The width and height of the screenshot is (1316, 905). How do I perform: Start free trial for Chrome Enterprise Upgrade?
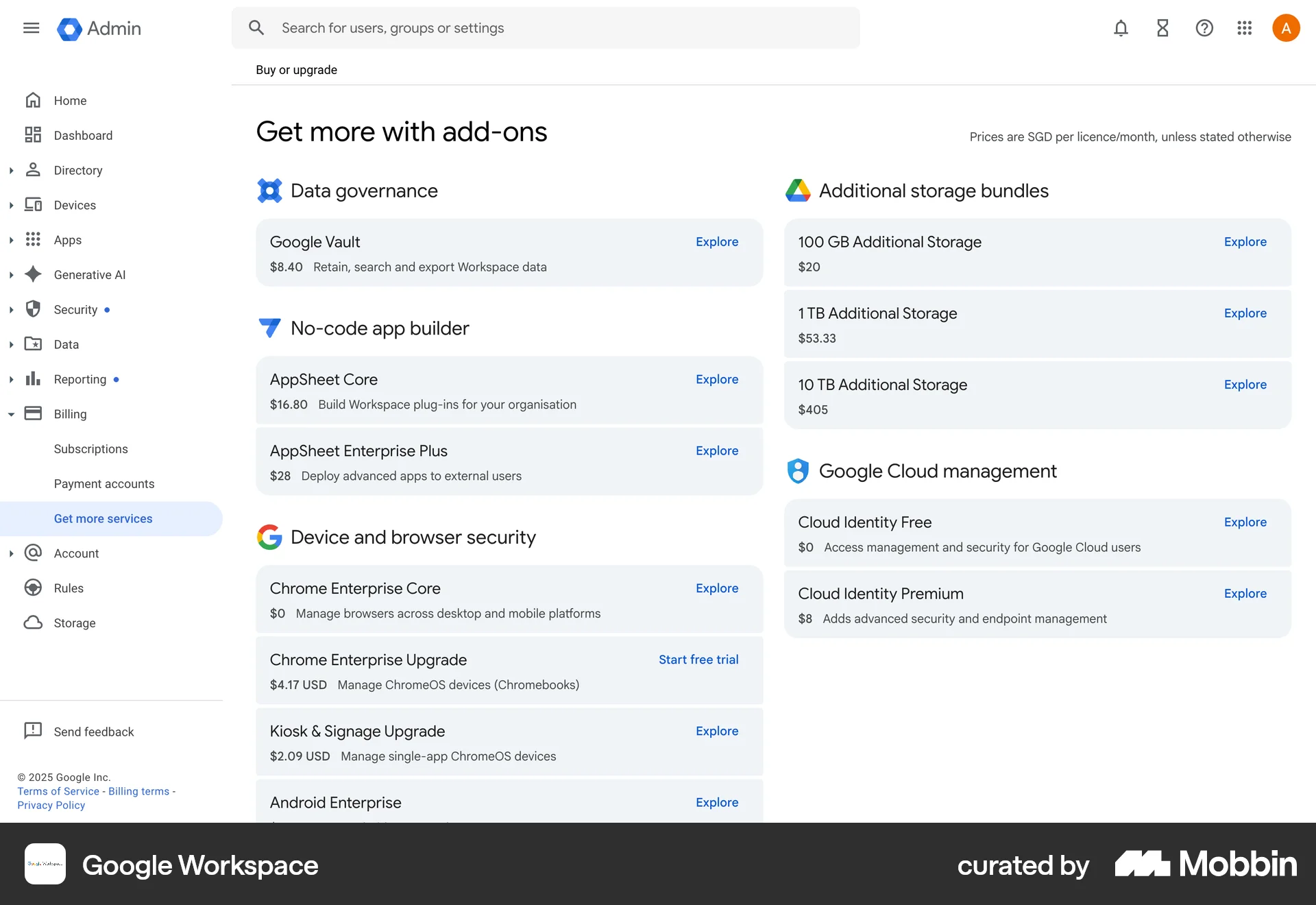point(698,660)
